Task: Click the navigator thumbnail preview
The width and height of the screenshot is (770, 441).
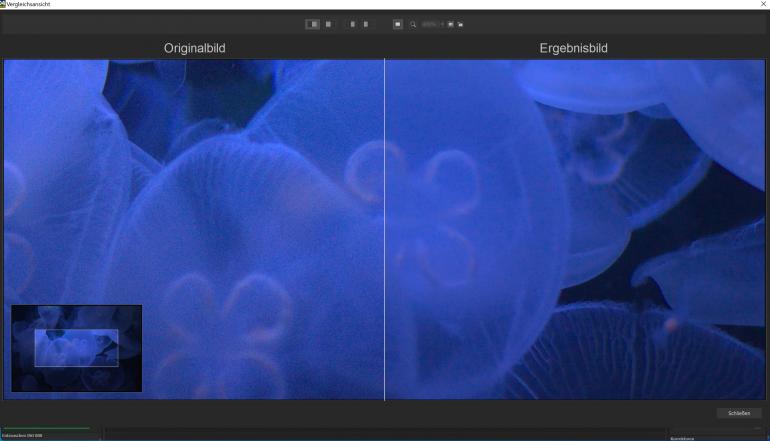Action: [x=77, y=348]
